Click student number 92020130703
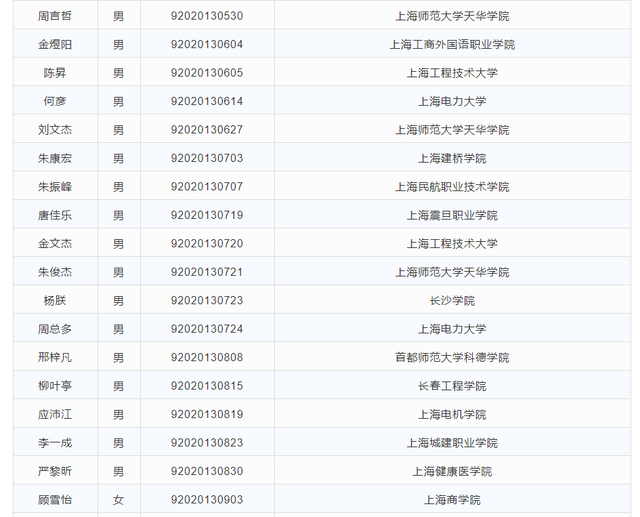Viewport: 640px width, 517px height. 207,158
